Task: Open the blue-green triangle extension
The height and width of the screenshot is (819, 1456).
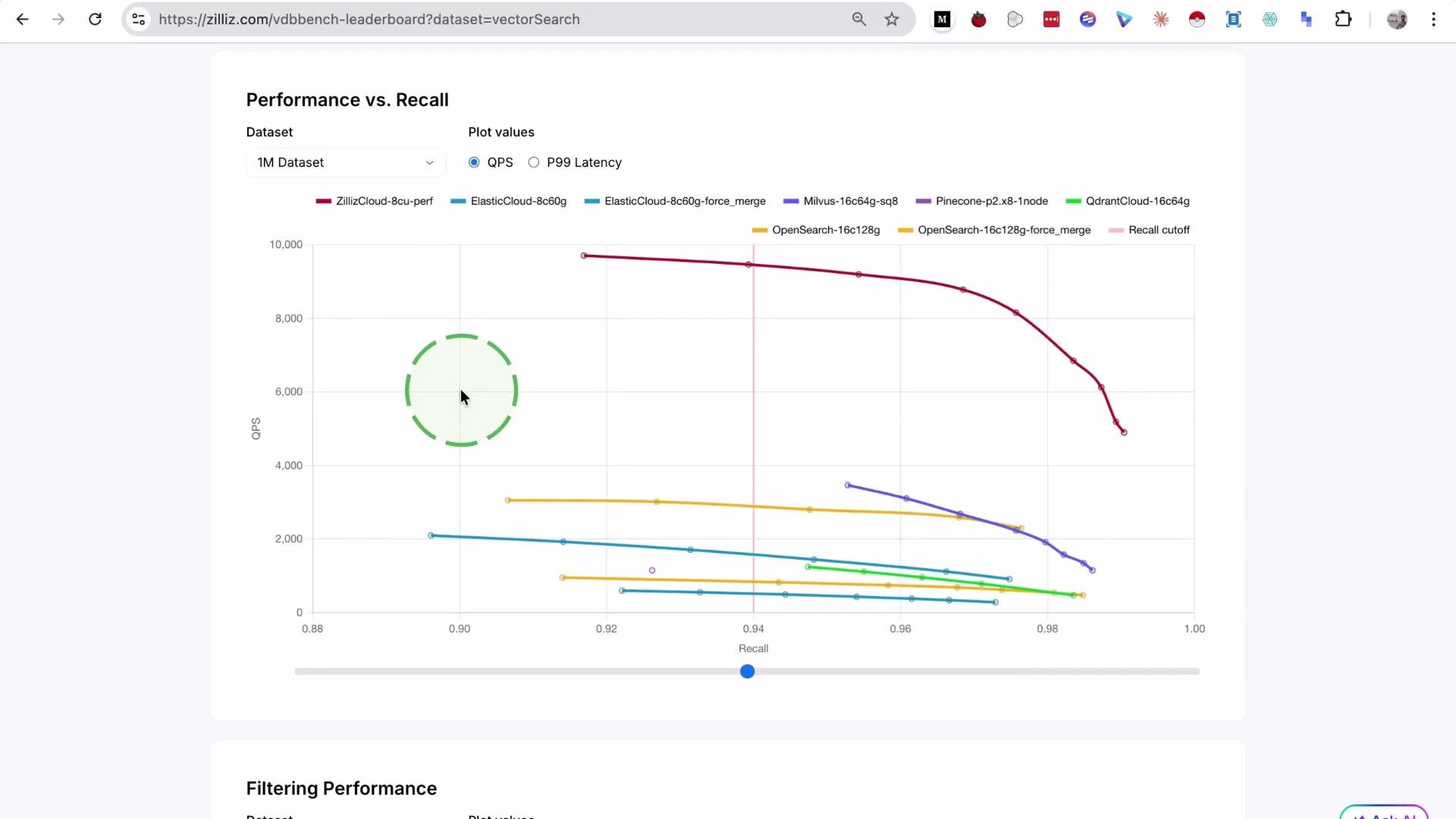Action: 1125,20
